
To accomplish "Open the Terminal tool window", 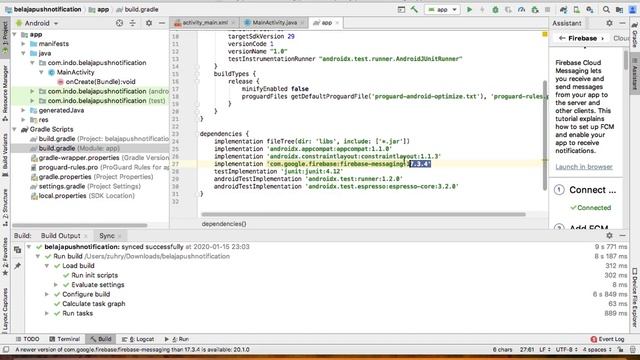I will point(64,339).
